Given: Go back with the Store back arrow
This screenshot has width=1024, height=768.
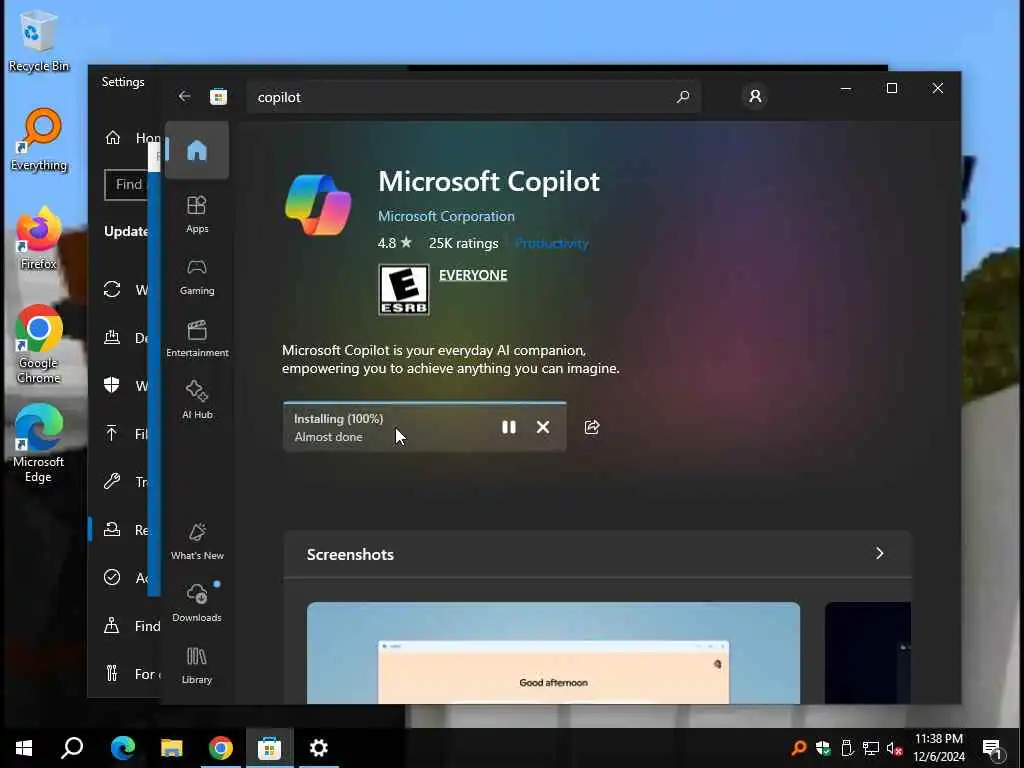Looking at the screenshot, I should 184,97.
